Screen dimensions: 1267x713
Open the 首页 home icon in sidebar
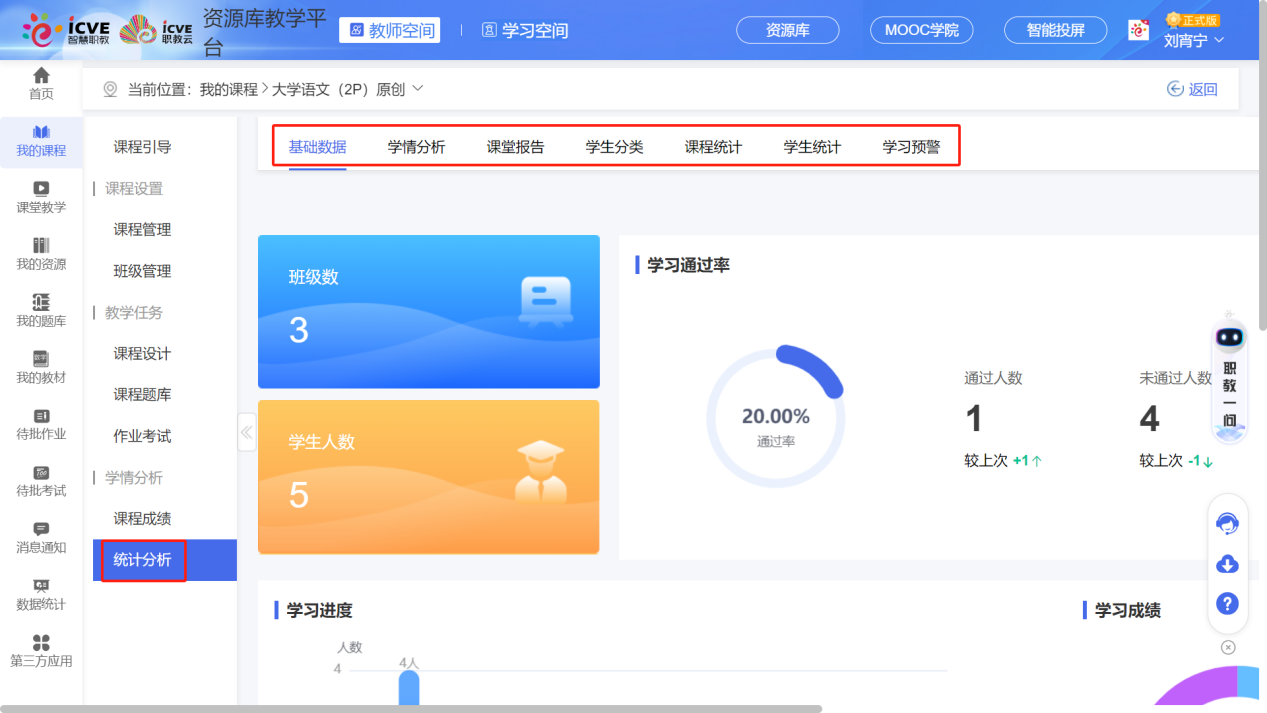pyautogui.click(x=40, y=80)
